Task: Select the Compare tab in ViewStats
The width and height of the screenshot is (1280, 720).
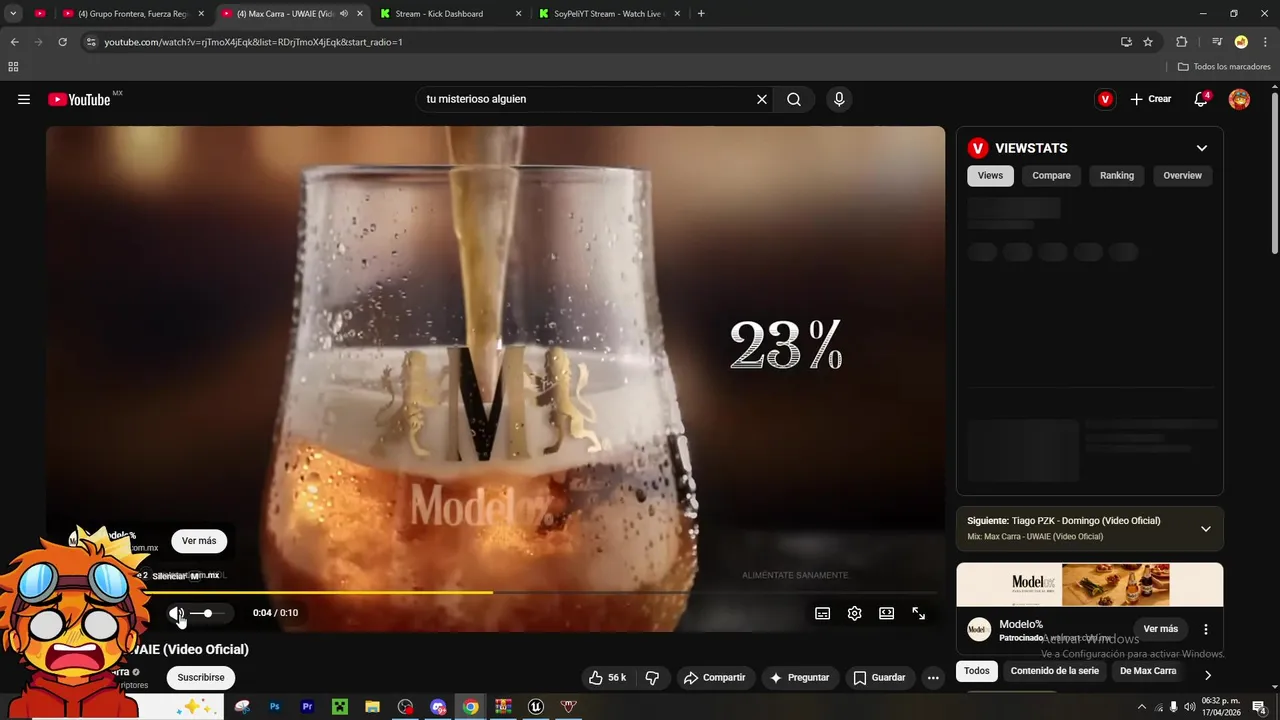Action: pyautogui.click(x=1051, y=175)
